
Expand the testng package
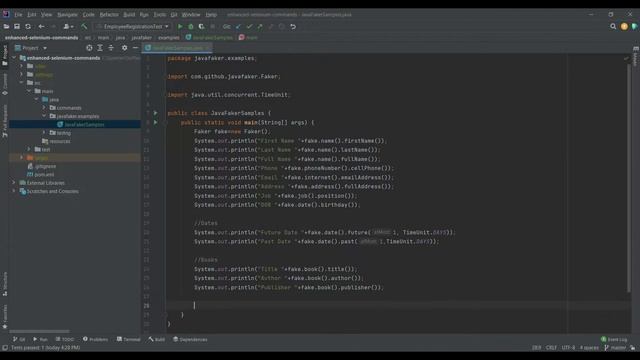44,133
